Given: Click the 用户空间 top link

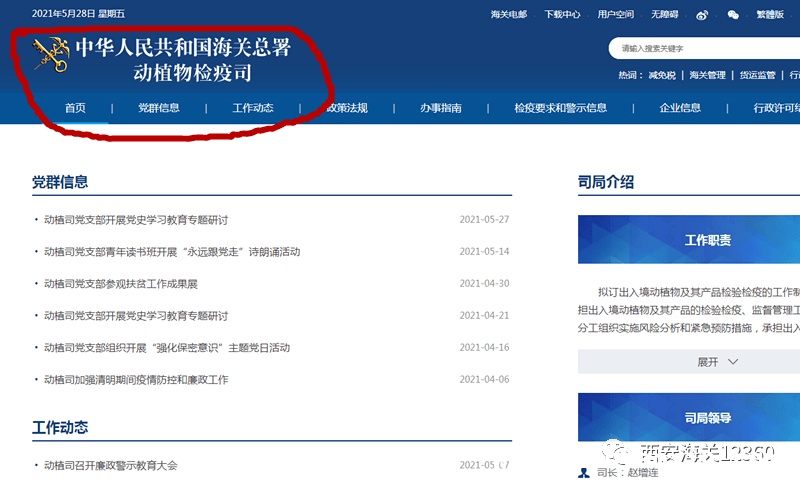Looking at the screenshot, I should [616, 14].
